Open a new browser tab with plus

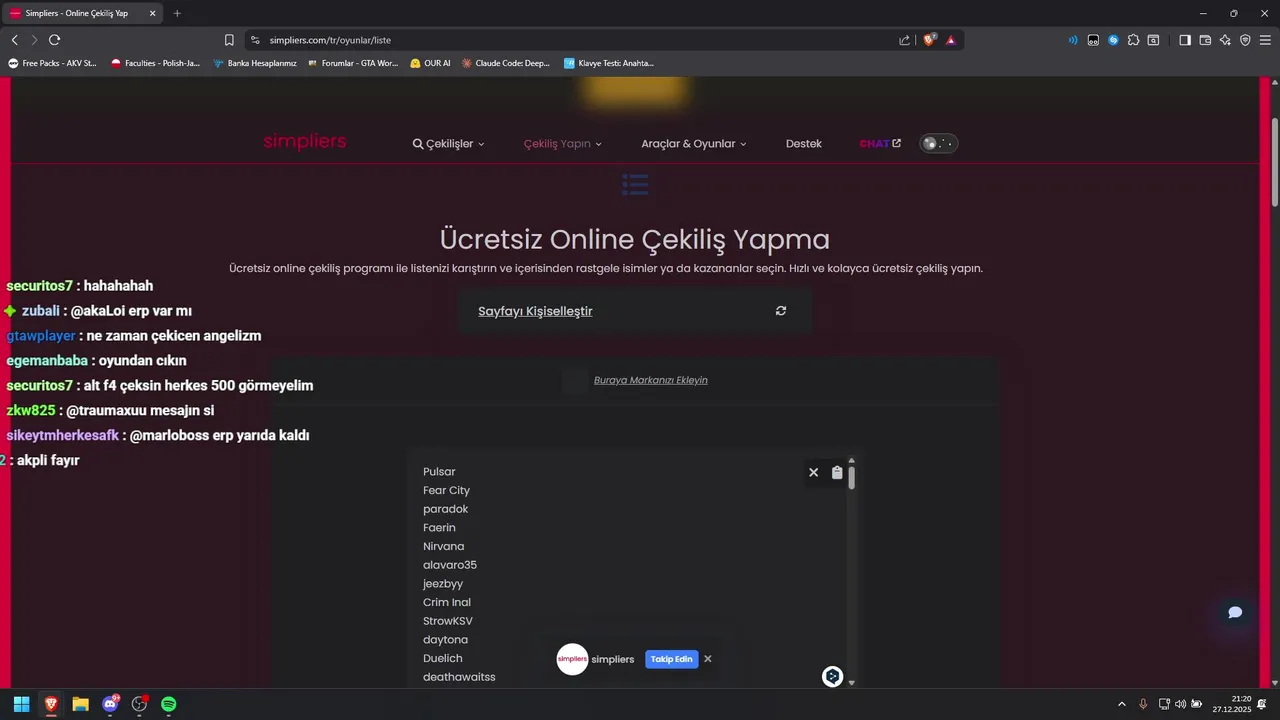177,13
